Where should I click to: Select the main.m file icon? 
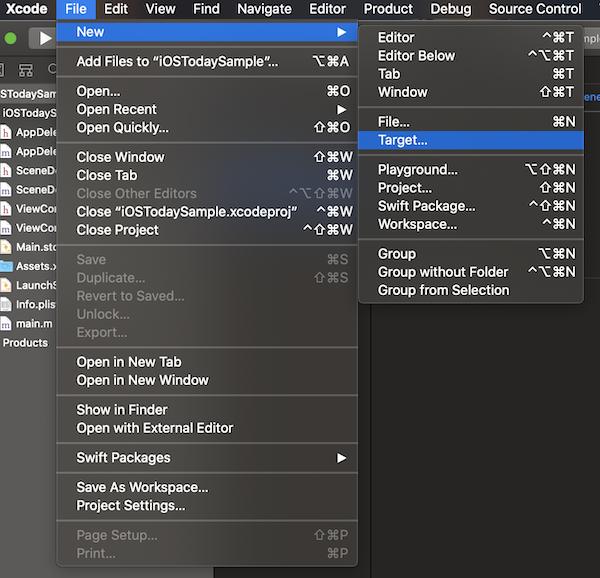click(x=5, y=324)
